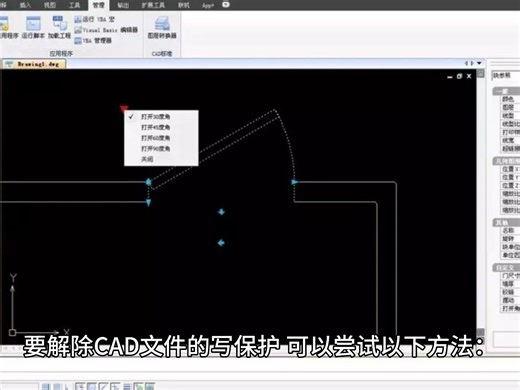
Task: Collapse the 几何图形 properties section
Action: click(x=506, y=161)
